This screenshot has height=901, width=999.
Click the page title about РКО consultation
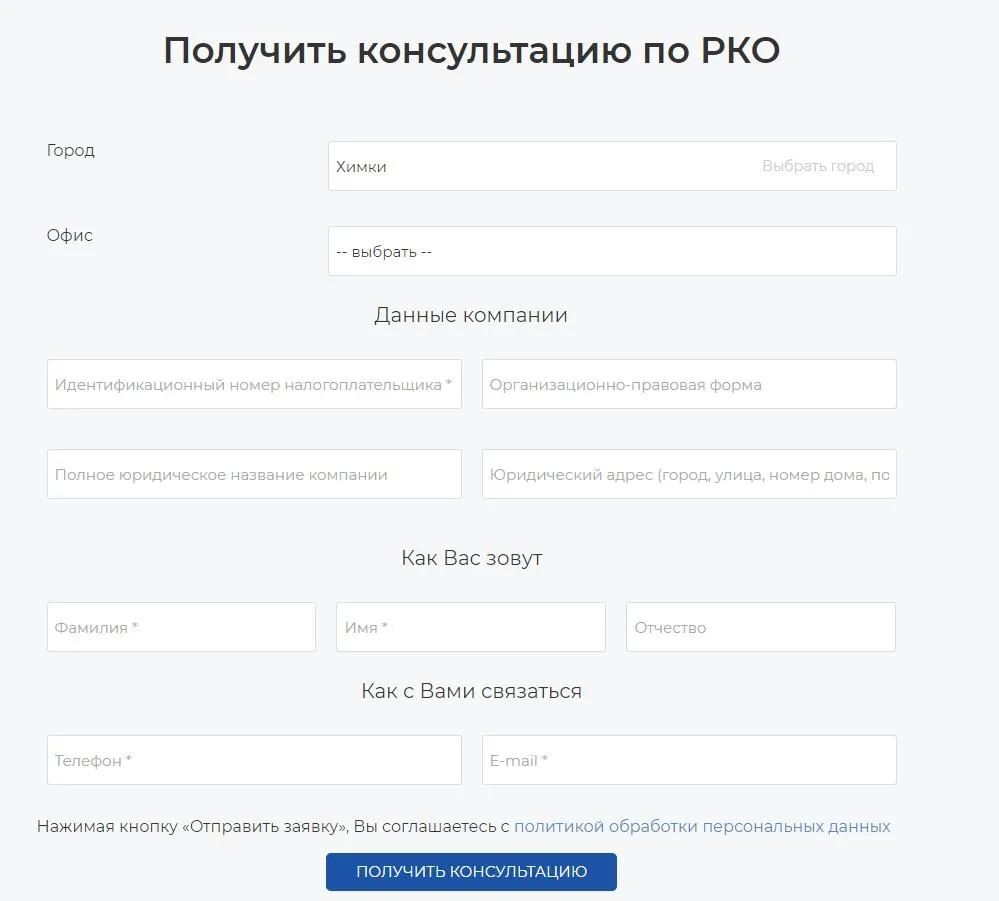pos(471,51)
